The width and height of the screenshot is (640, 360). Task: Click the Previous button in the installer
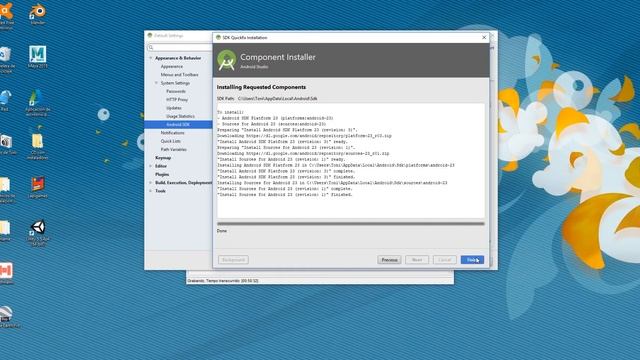tap(389, 260)
